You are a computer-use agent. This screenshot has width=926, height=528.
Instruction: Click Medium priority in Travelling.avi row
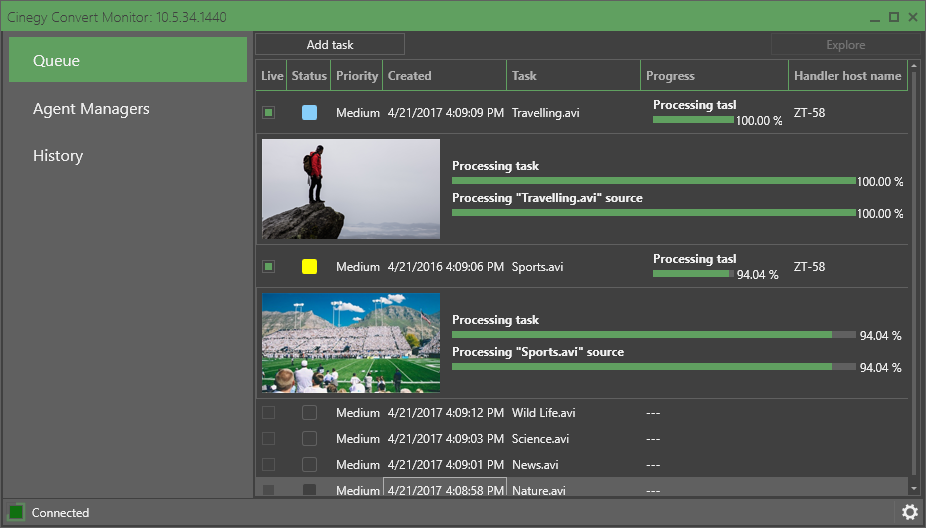coord(358,113)
